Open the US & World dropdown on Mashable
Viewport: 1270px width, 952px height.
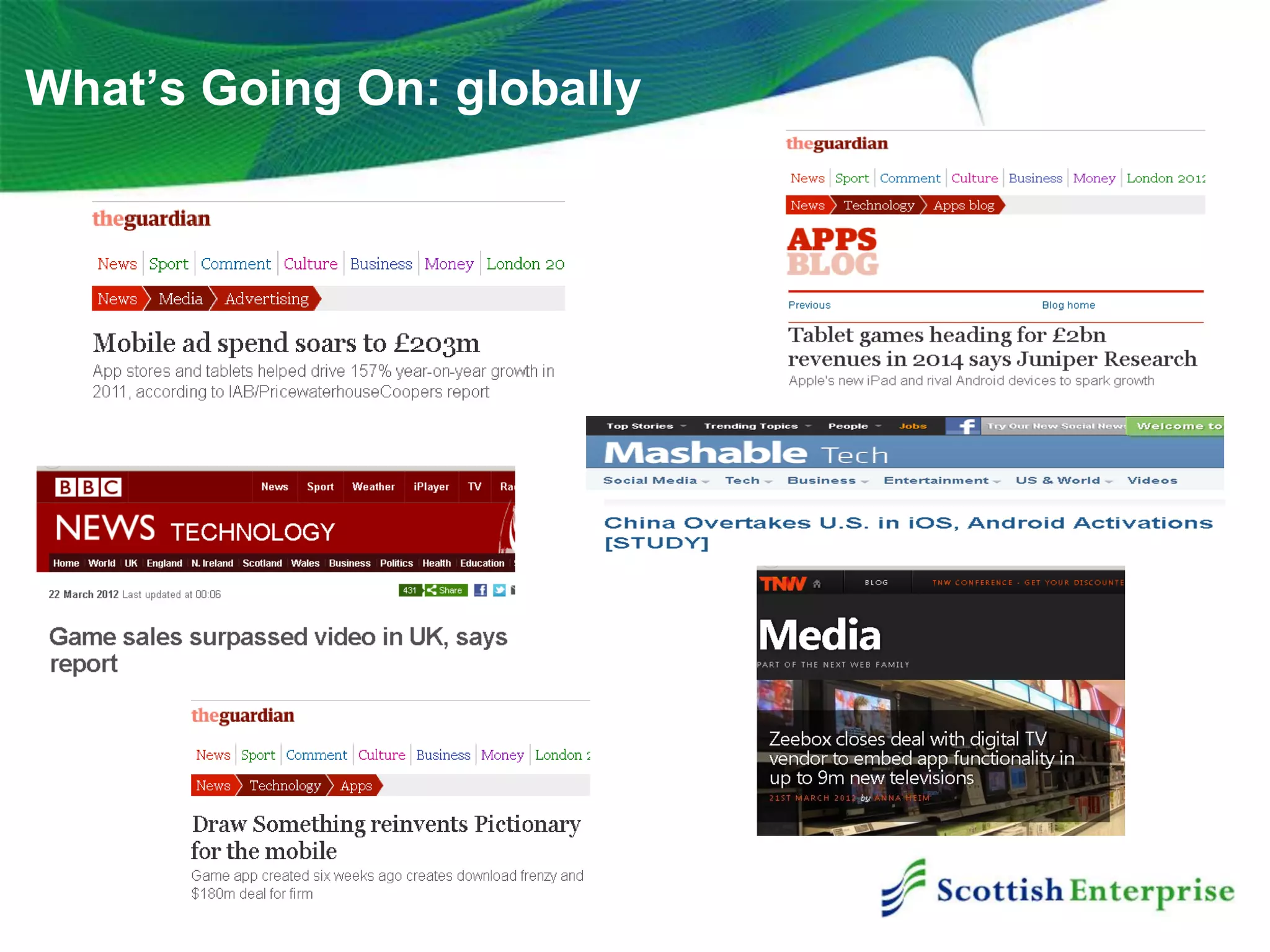[x=1064, y=480]
